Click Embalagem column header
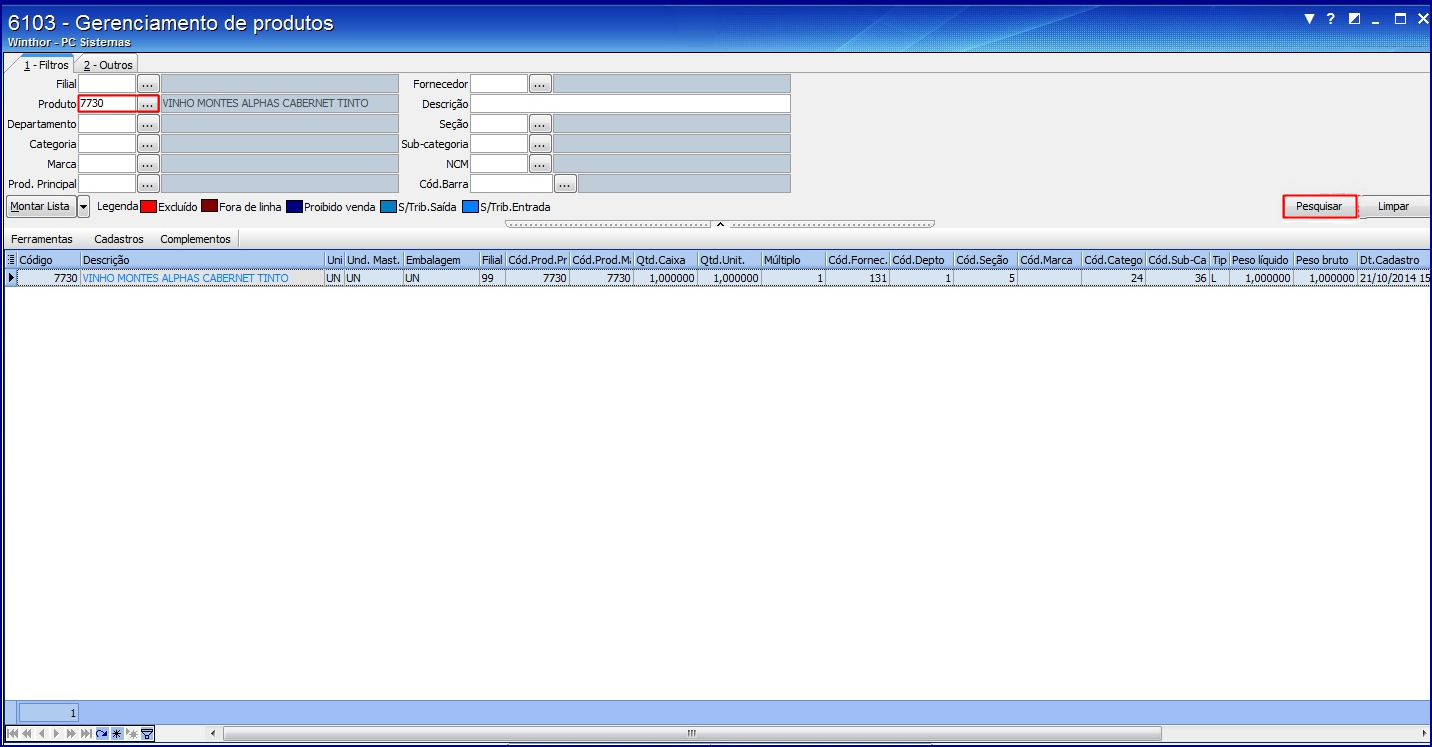1432x747 pixels. [x=441, y=260]
